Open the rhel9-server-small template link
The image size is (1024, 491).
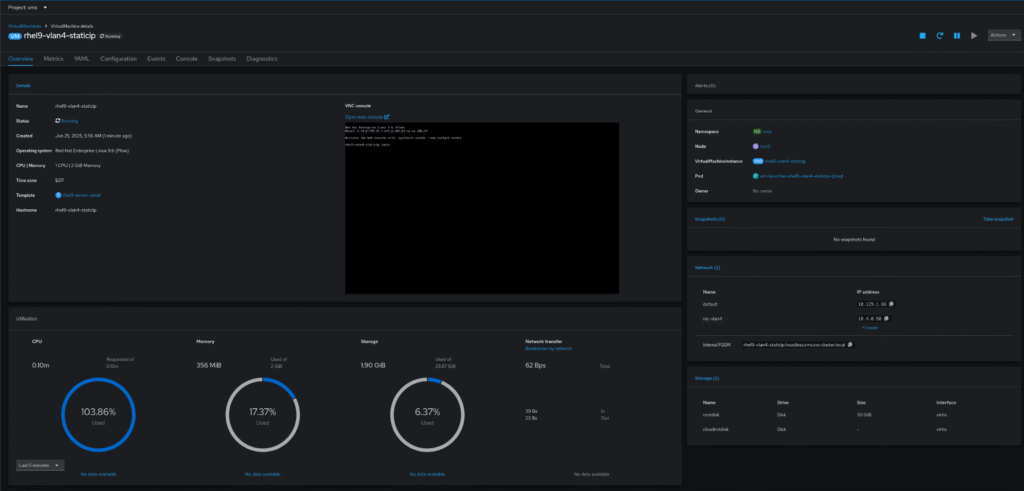point(82,195)
